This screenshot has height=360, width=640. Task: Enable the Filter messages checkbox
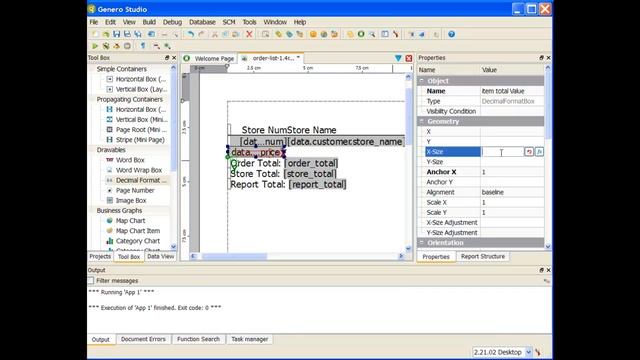91,281
